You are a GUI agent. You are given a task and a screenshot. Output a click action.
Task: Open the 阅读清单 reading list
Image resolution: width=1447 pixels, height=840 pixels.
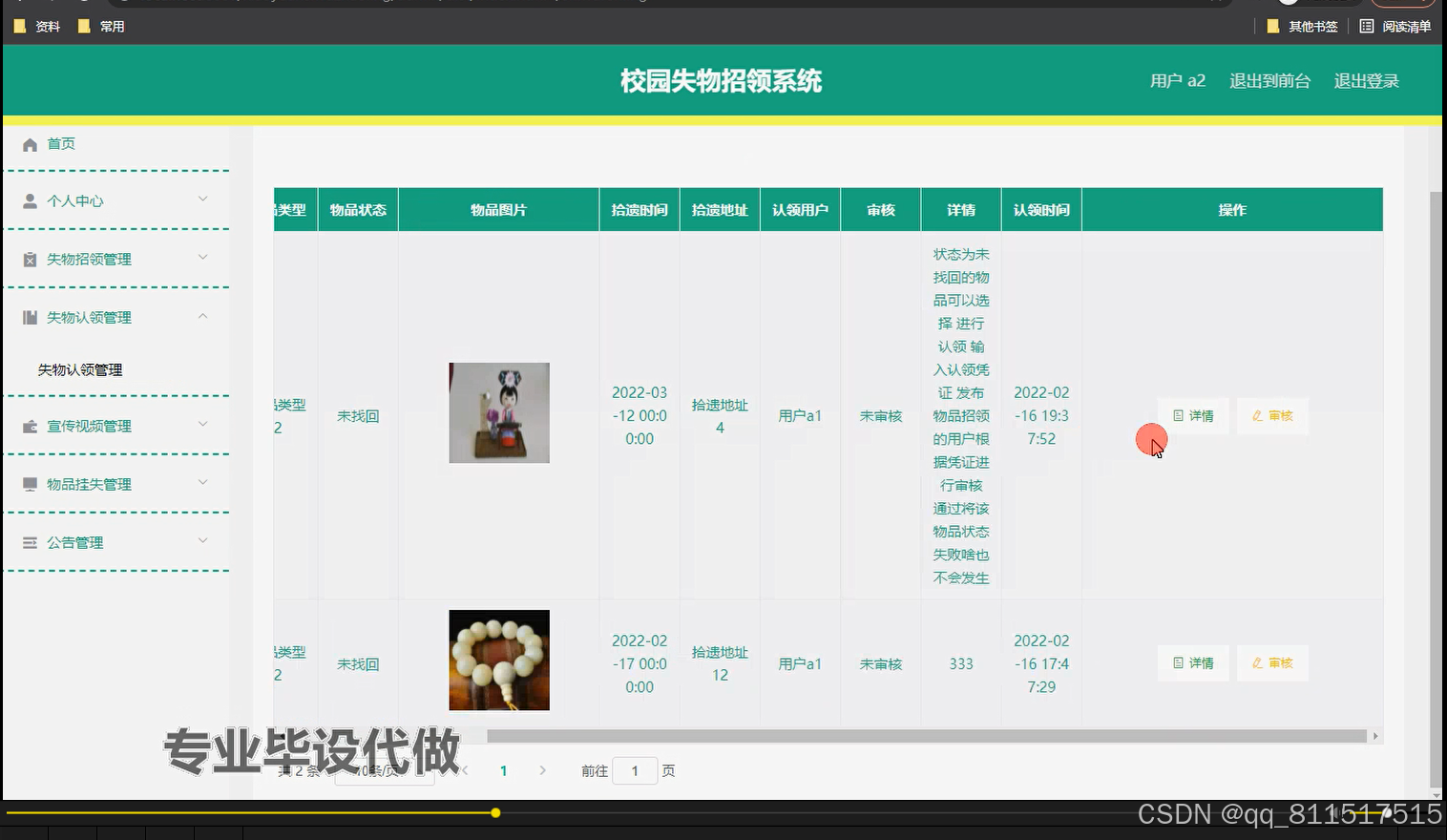pyautogui.click(x=1395, y=27)
